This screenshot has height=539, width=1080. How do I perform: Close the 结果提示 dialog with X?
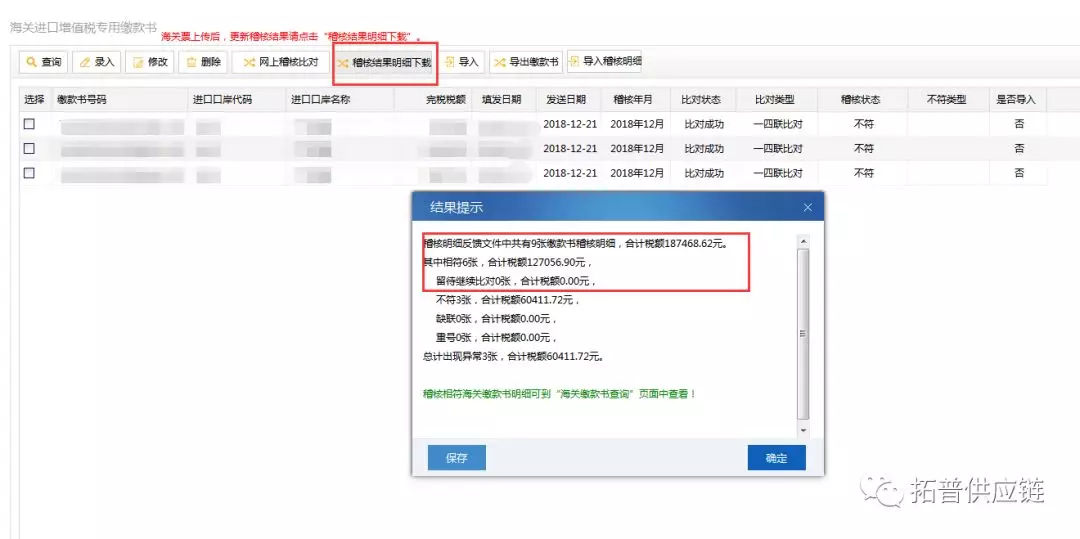pos(808,207)
